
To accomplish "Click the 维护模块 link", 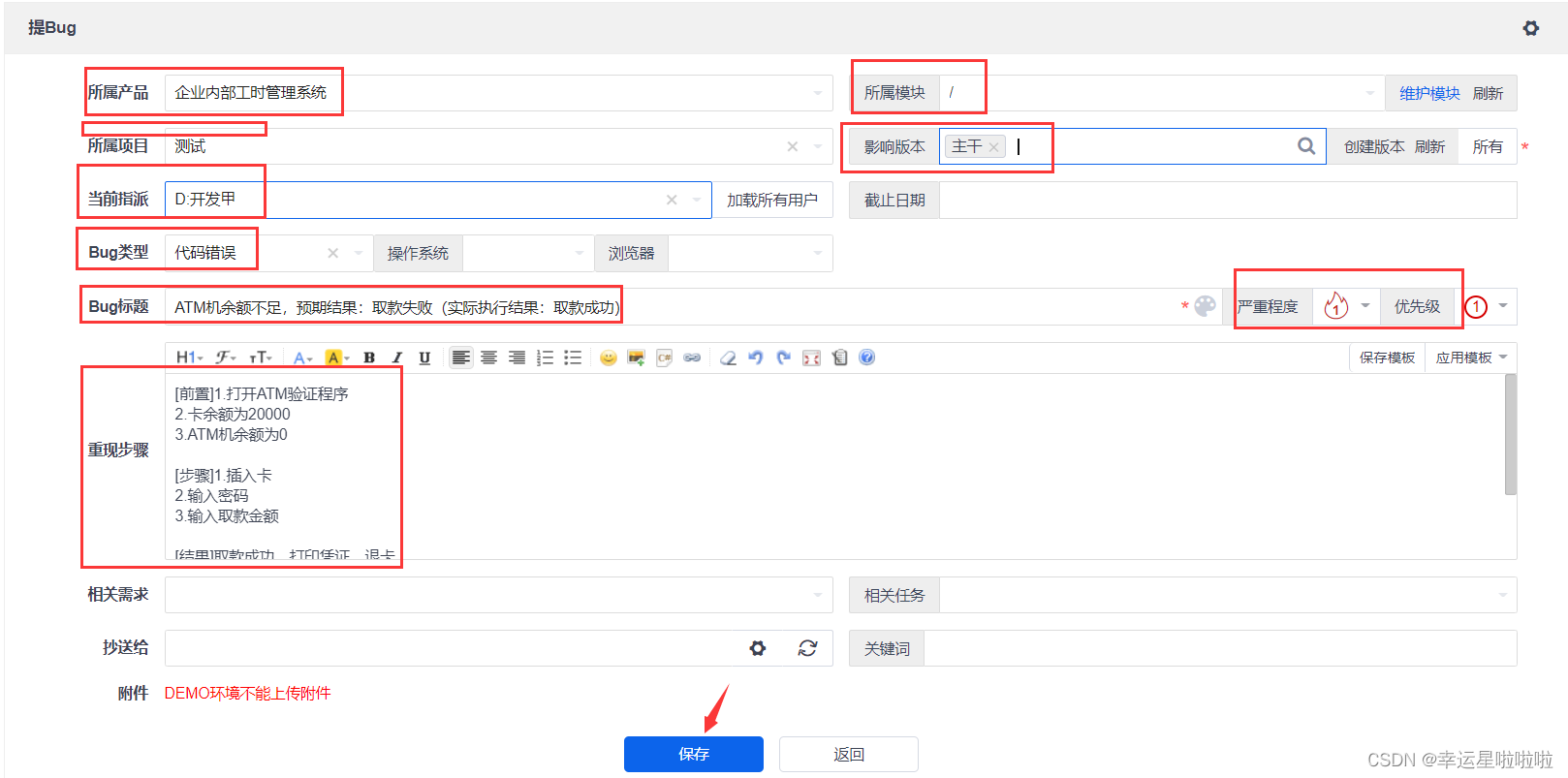I will coord(1429,93).
